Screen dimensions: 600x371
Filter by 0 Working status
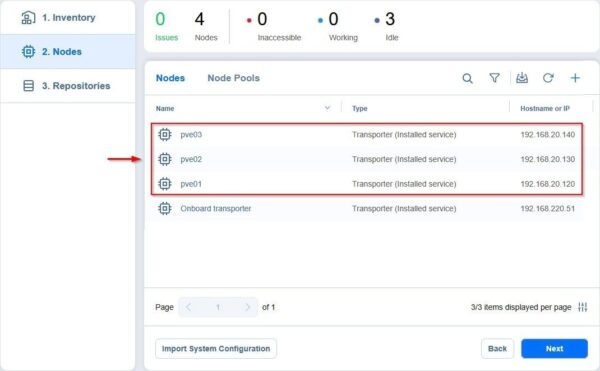point(338,26)
